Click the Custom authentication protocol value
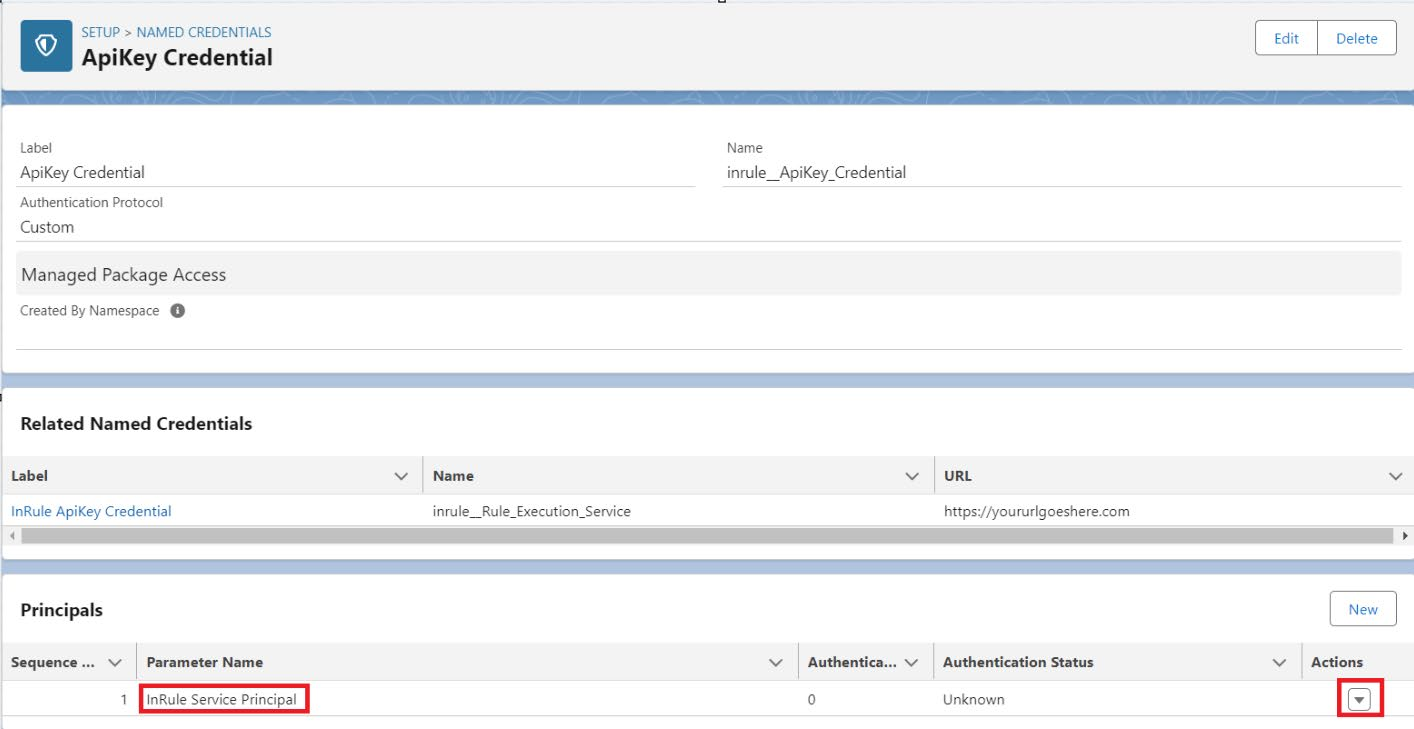The width and height of the screenshot is (1414, 729). pos(47,227)
